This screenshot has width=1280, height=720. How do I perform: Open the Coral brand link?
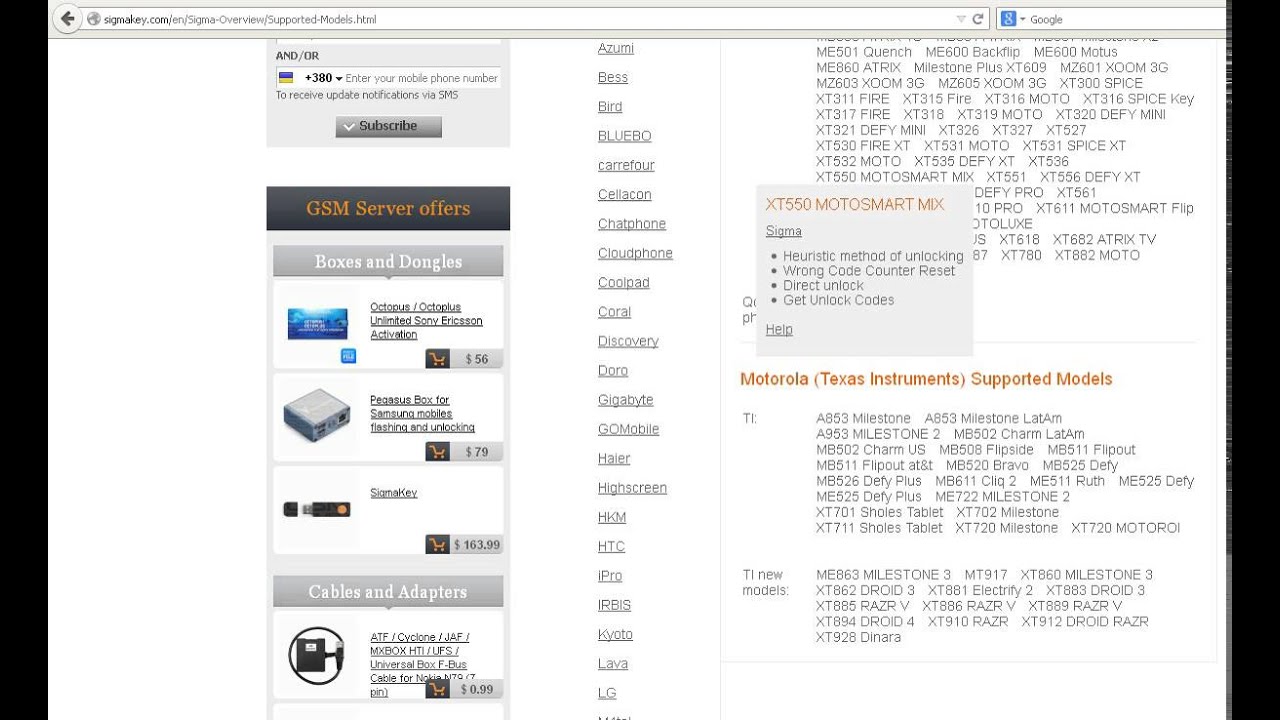click(614, 312)
